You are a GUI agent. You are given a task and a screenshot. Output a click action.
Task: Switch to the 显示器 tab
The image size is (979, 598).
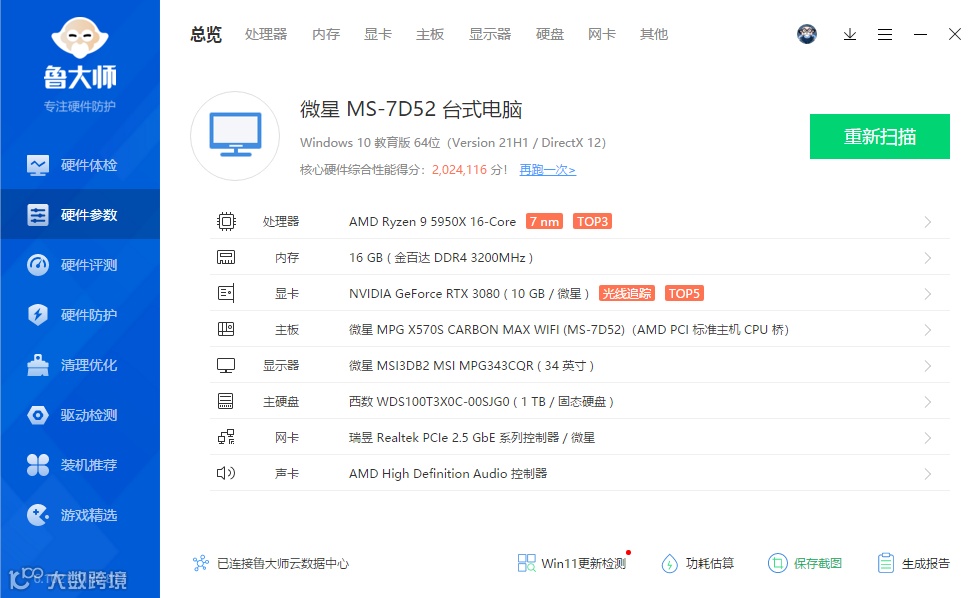(490, 34)
